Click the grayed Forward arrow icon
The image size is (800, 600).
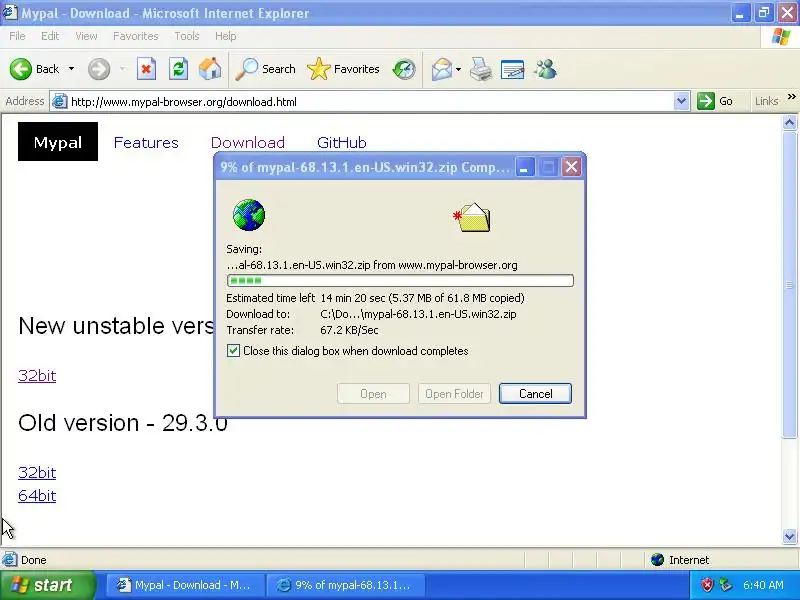click(98, 69)
